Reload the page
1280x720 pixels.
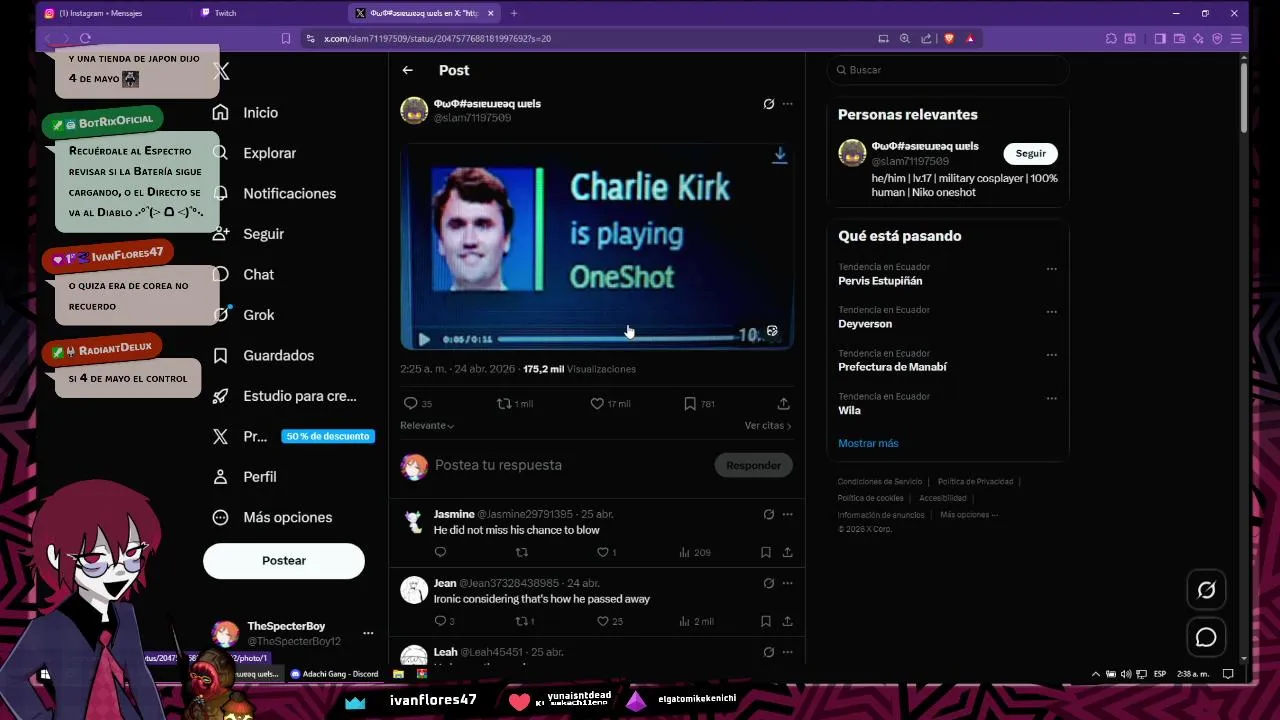coord(85,38)
